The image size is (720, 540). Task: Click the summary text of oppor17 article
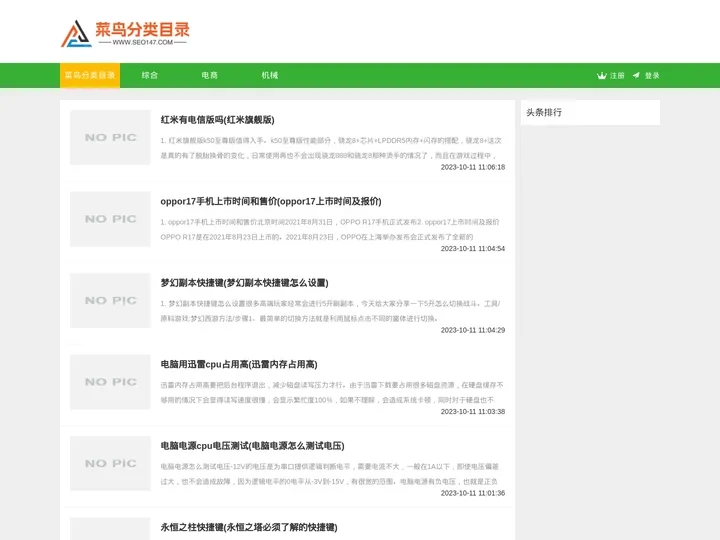[x=330, y=230]
